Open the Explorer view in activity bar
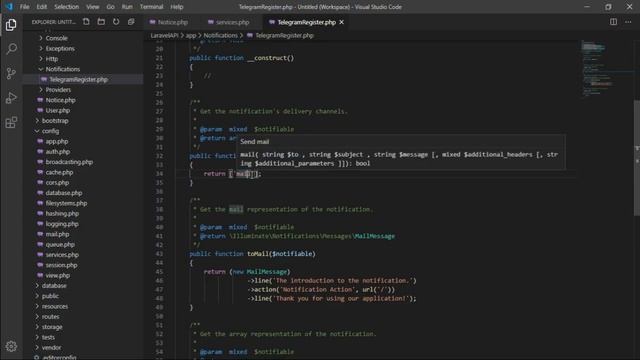The width and height of the screenshot is (640, 360). 11,25
